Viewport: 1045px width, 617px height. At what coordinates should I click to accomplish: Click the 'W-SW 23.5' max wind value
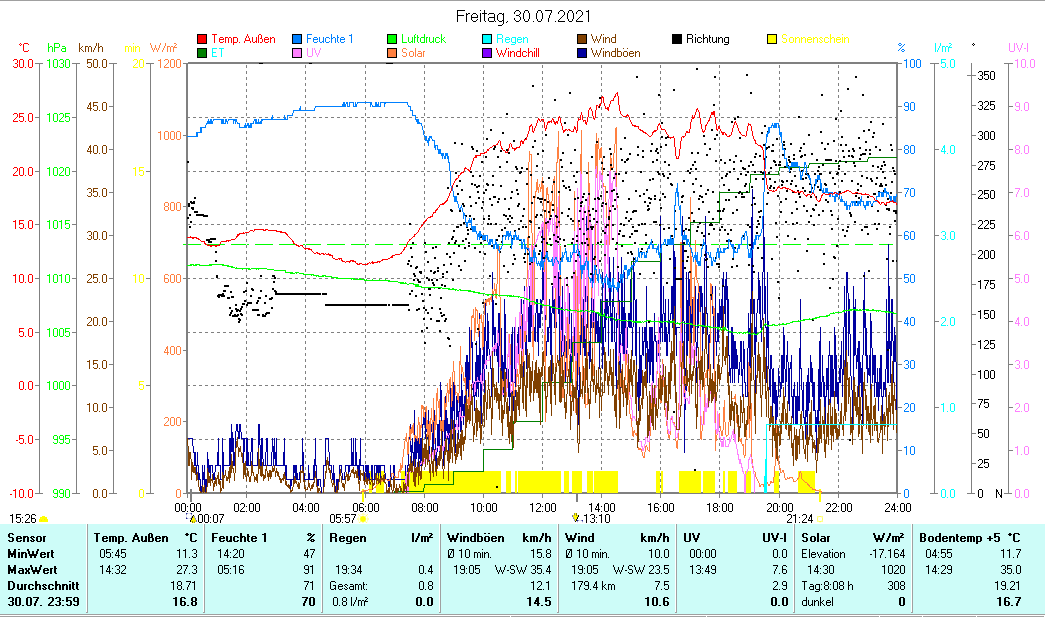641,570
